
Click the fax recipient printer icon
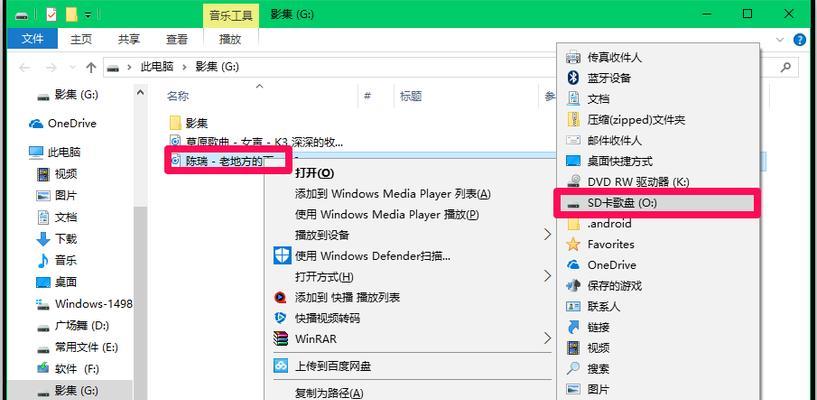click(573, 57)
